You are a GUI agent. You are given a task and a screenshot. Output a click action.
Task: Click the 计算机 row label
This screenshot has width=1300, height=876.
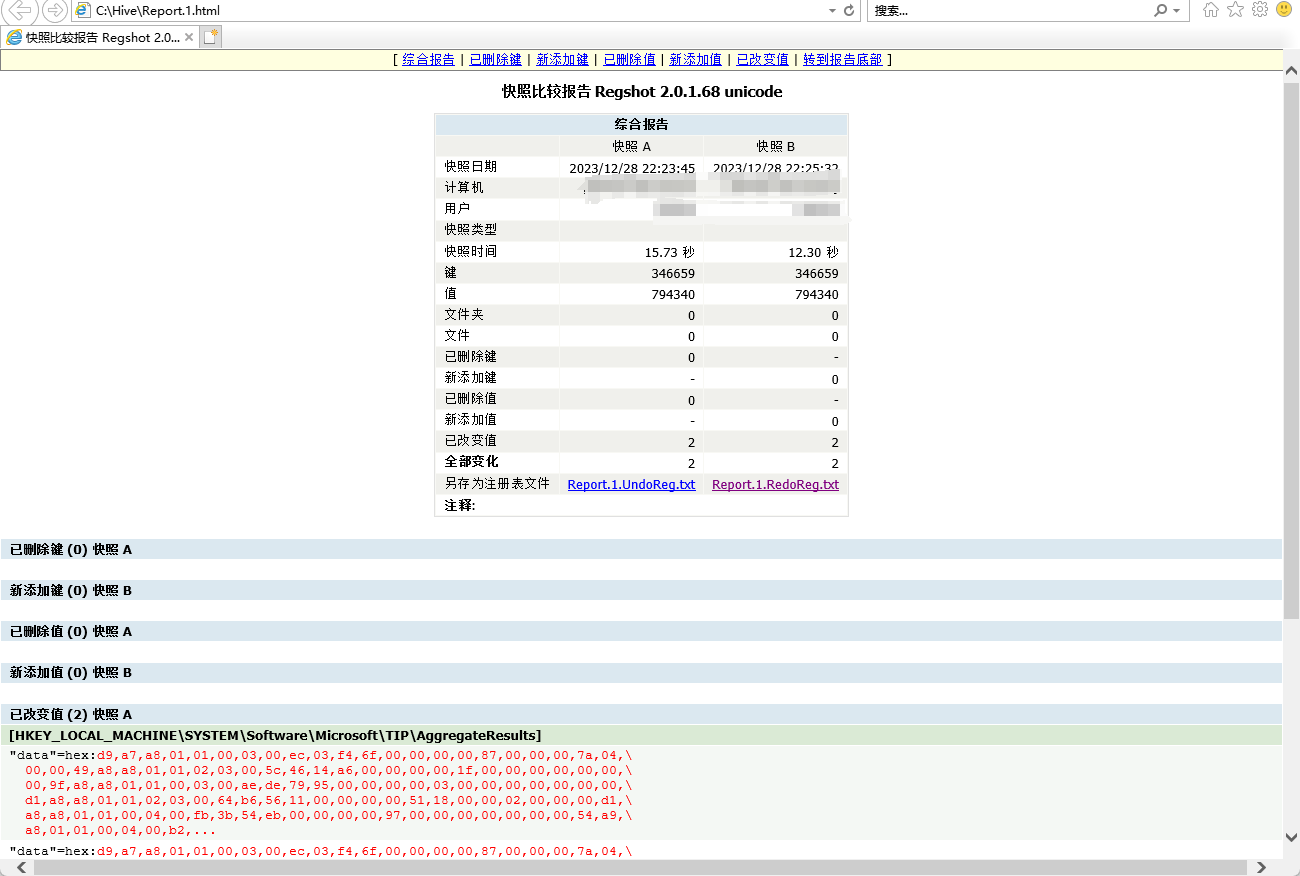(464, 188)
